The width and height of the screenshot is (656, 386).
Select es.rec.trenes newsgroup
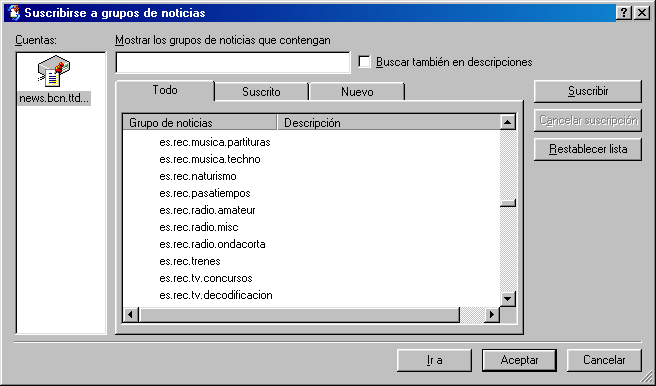pyautogui.click(x=190, y=261)
